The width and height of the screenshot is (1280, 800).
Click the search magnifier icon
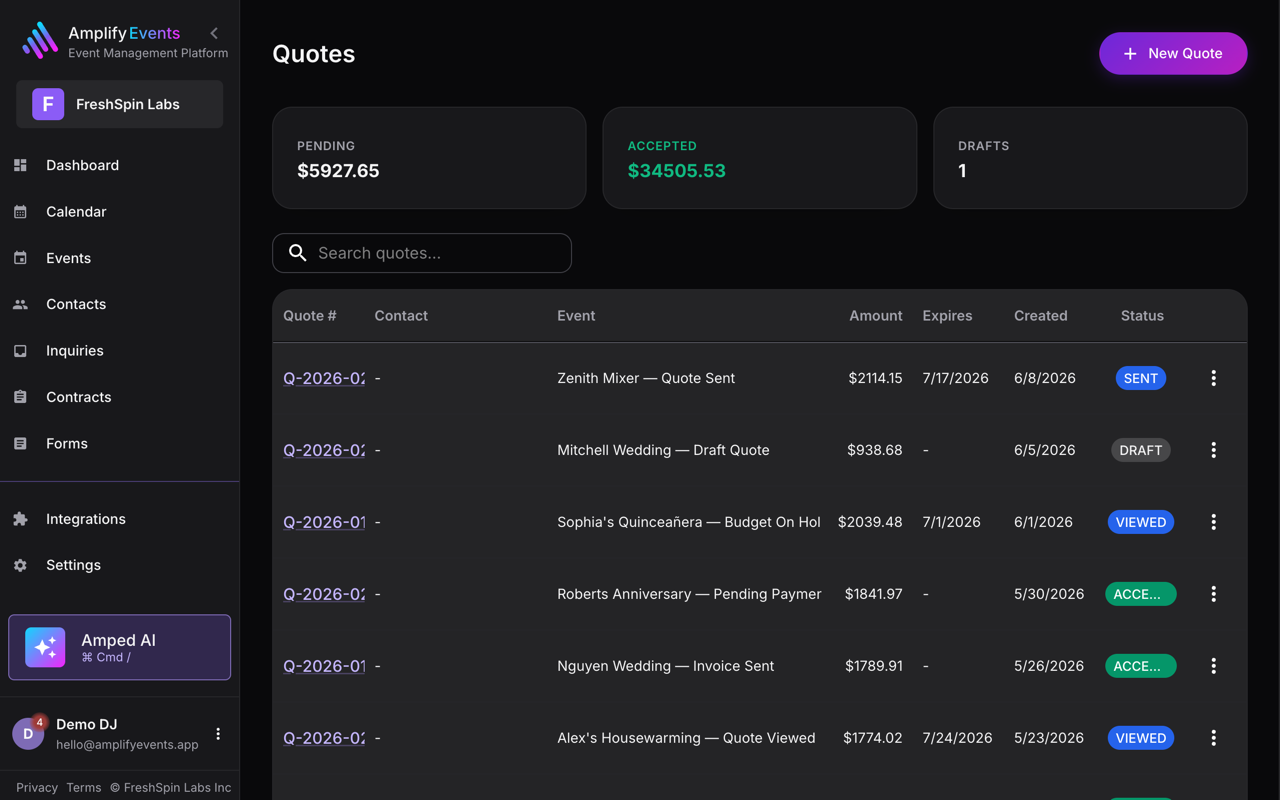297,253
